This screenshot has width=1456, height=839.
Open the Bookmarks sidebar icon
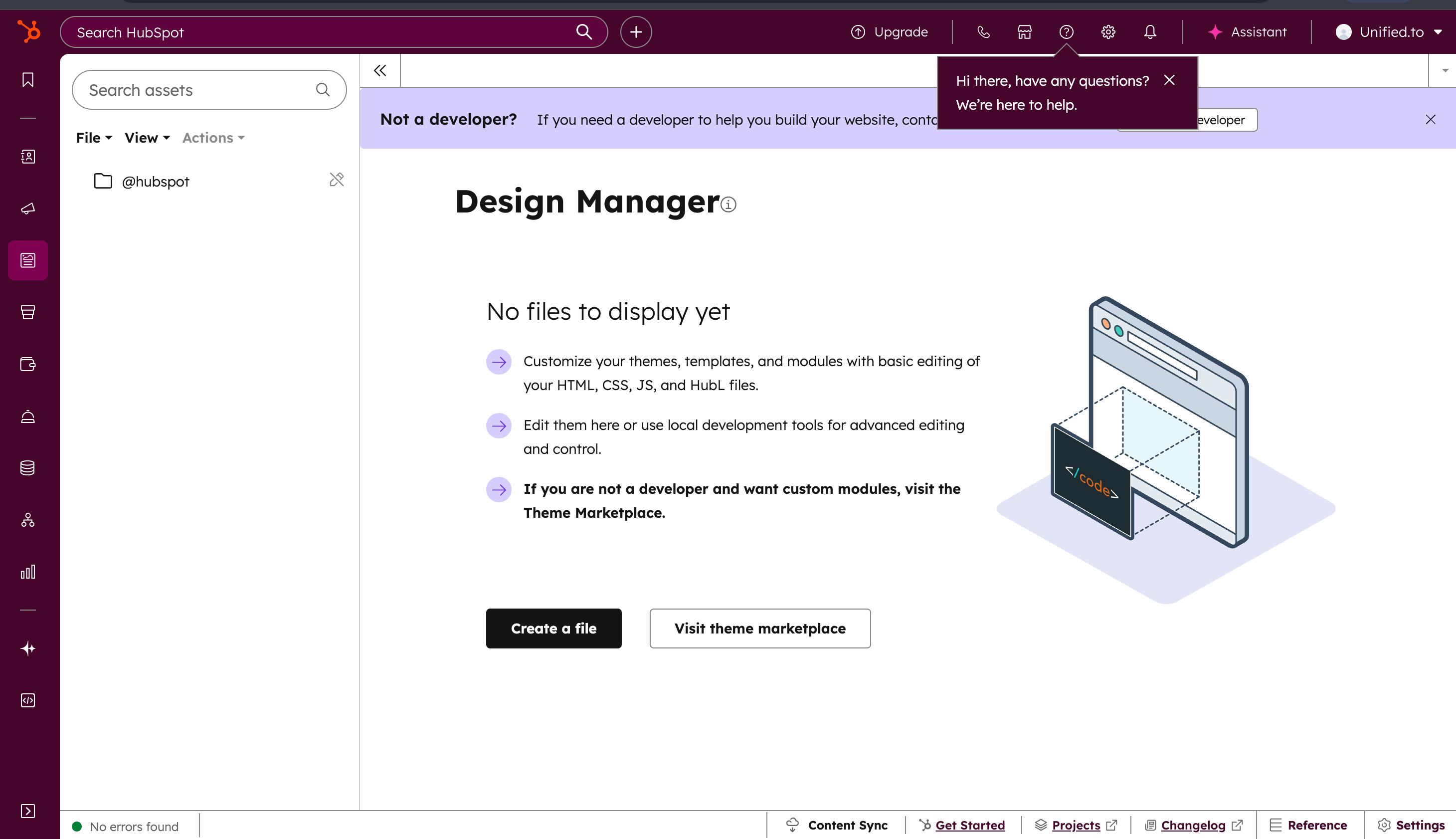click(x=27, y=79)
